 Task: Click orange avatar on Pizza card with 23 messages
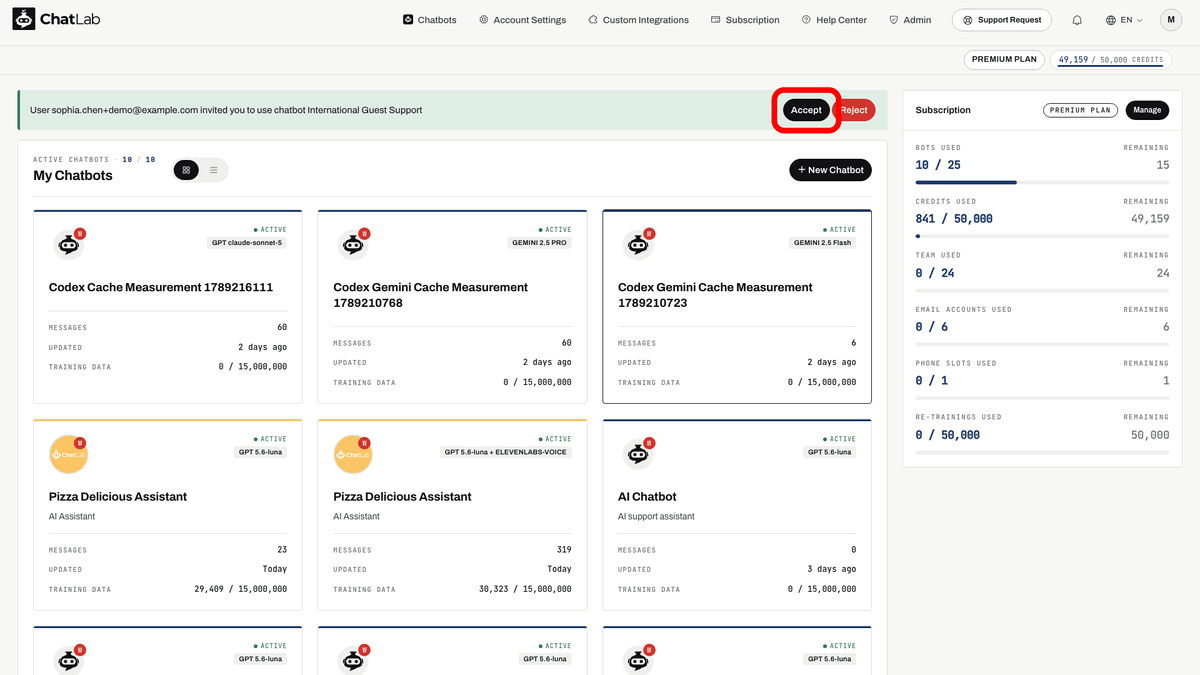tap(68, 454)
